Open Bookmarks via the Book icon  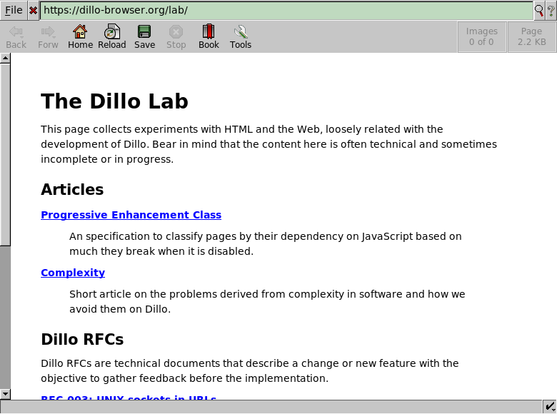(x=209, y=37)
